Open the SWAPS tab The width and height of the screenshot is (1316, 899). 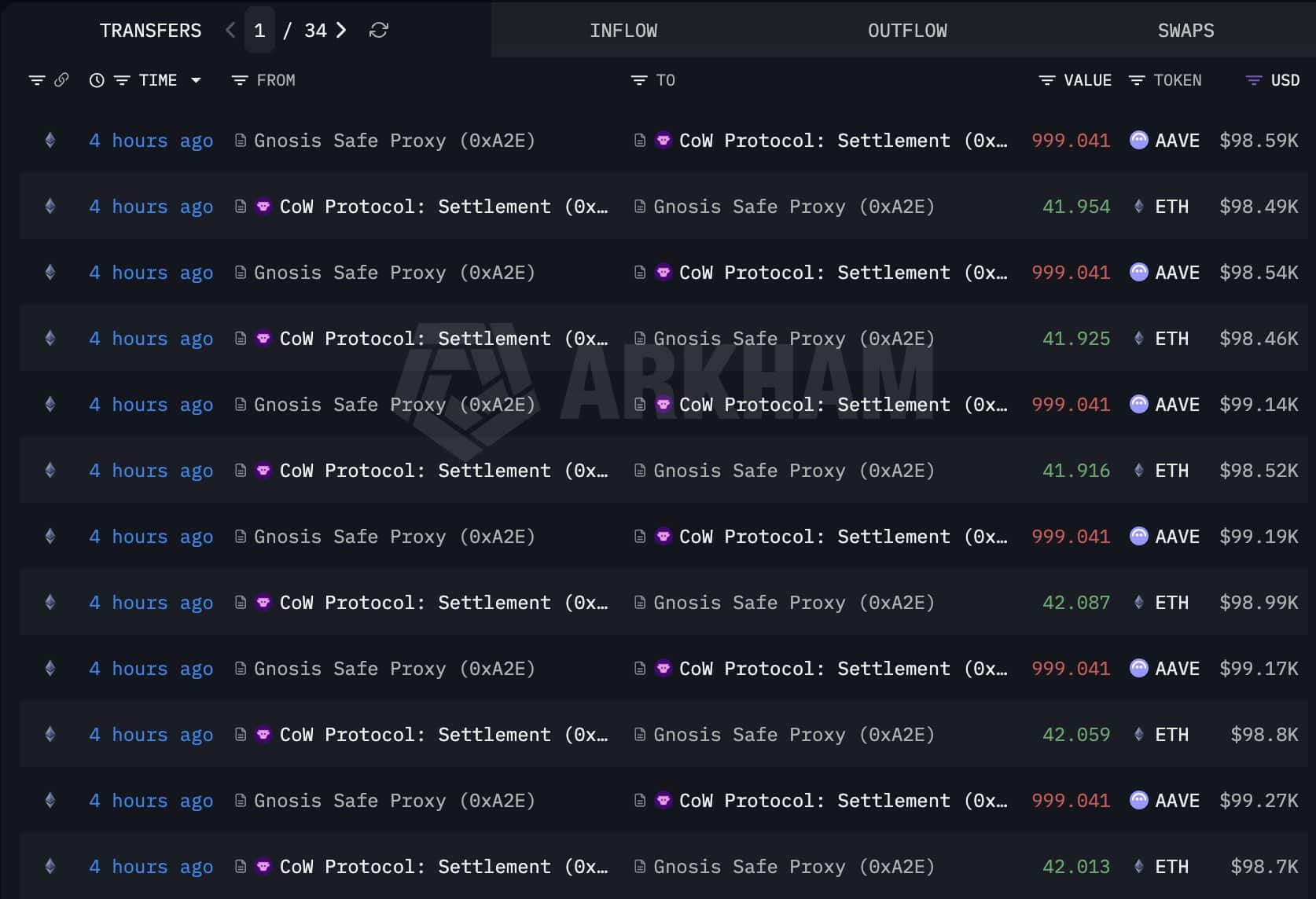[x=1186, y=31]
